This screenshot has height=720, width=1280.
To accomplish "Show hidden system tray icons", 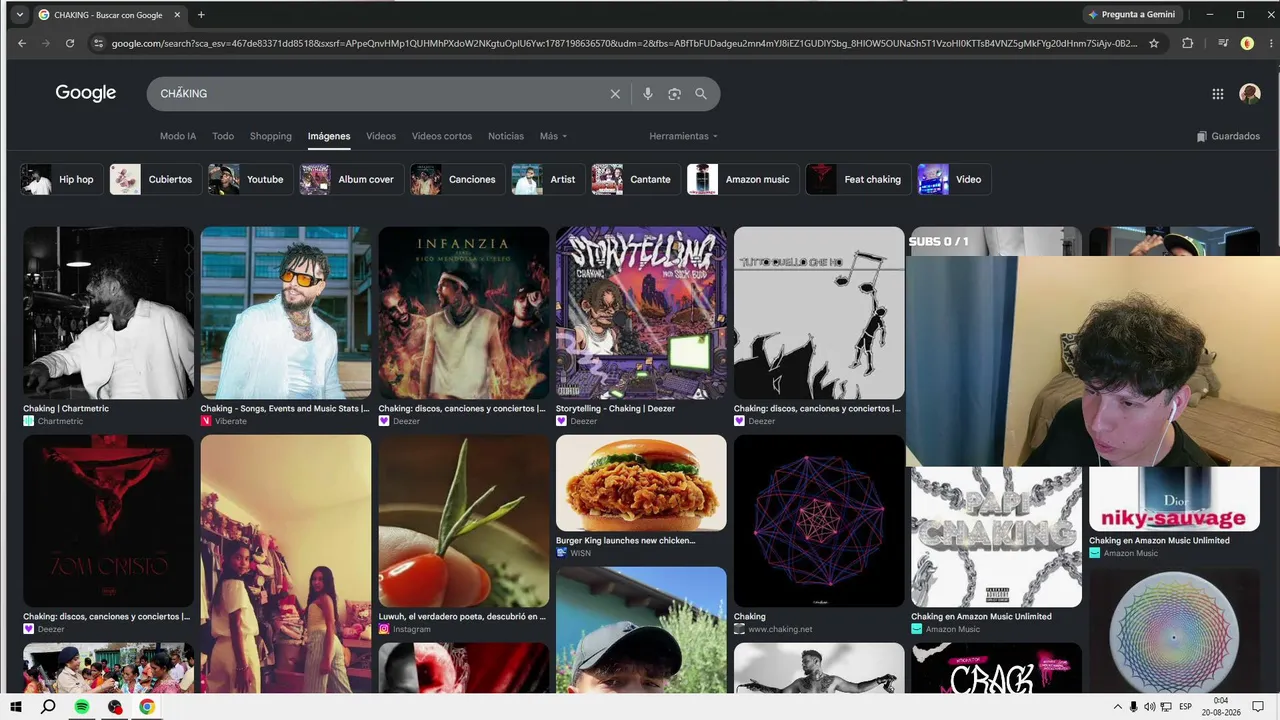I will [x=1118, y=707].
